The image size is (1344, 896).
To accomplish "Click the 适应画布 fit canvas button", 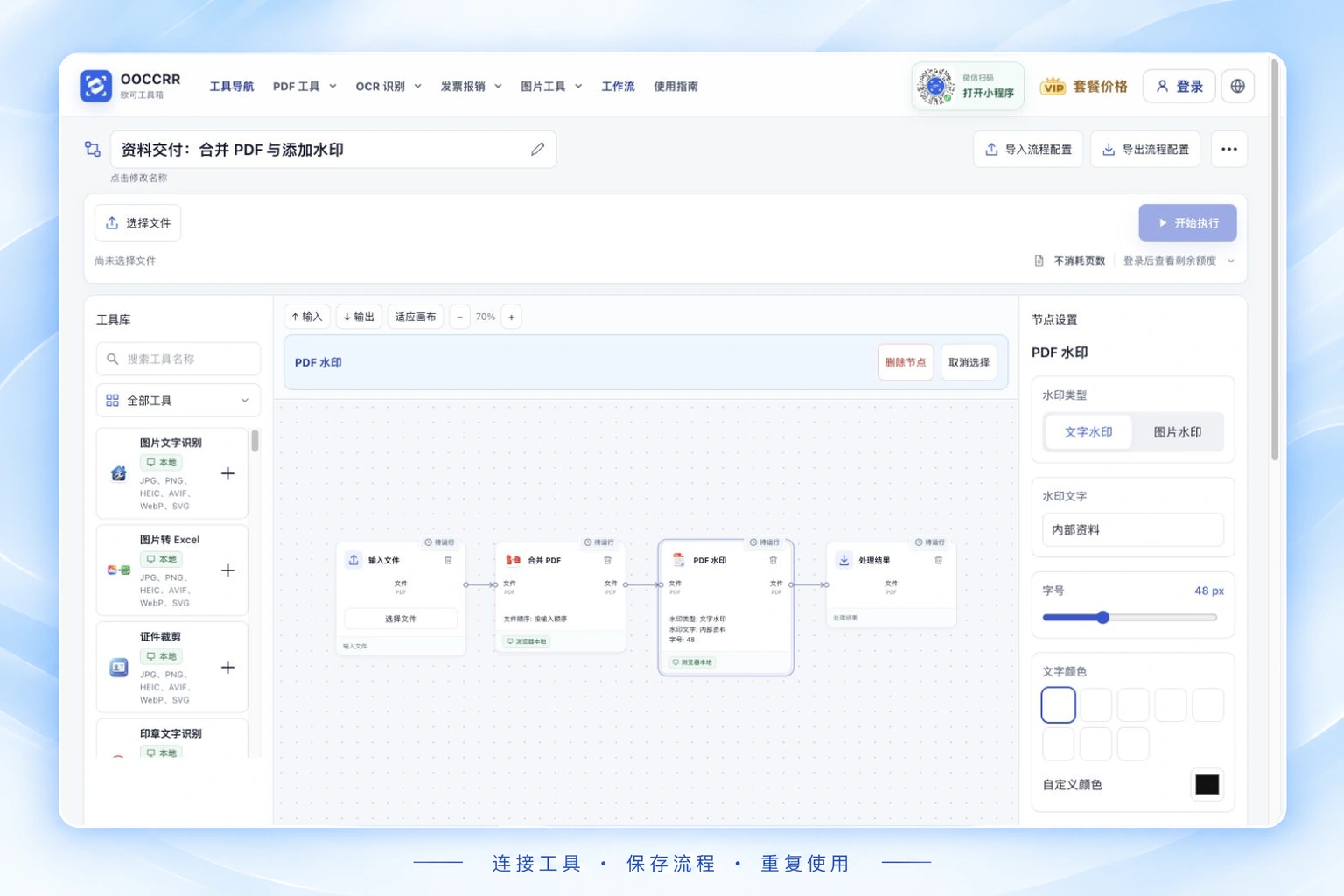I will (x=415, y=317).
